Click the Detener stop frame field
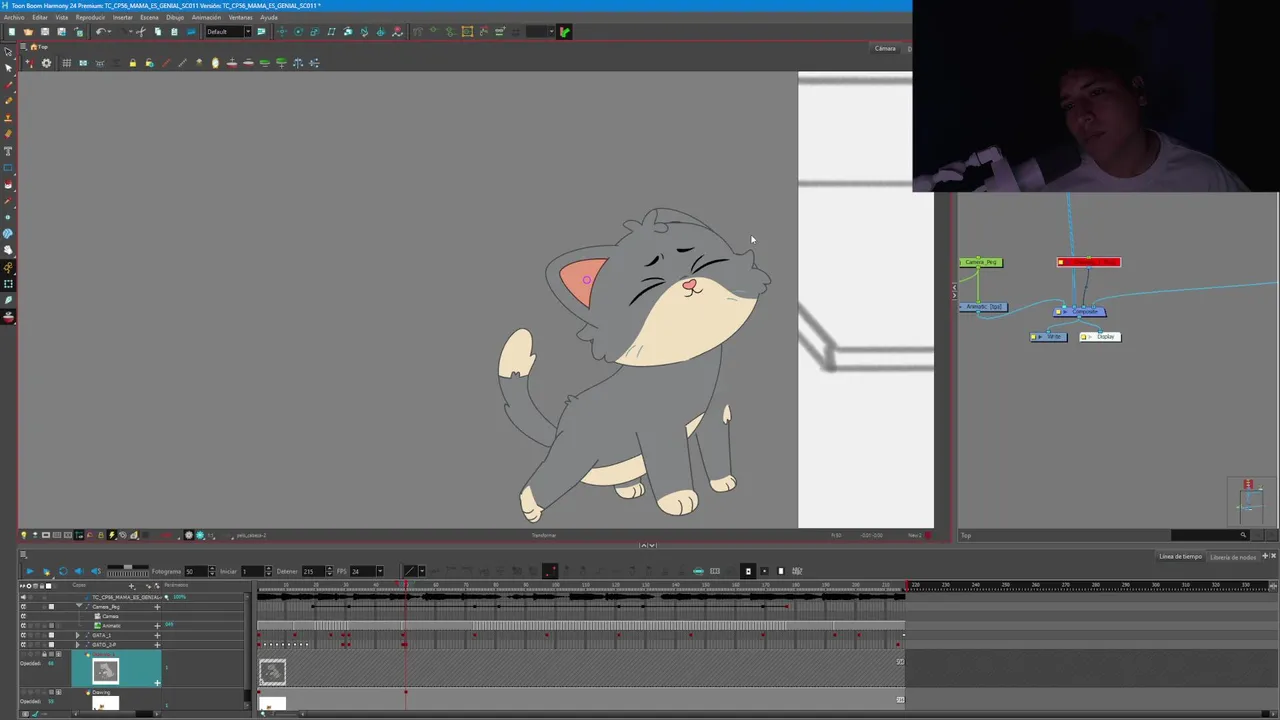This screenshot has width=1280, height=720. click(313, 571)
